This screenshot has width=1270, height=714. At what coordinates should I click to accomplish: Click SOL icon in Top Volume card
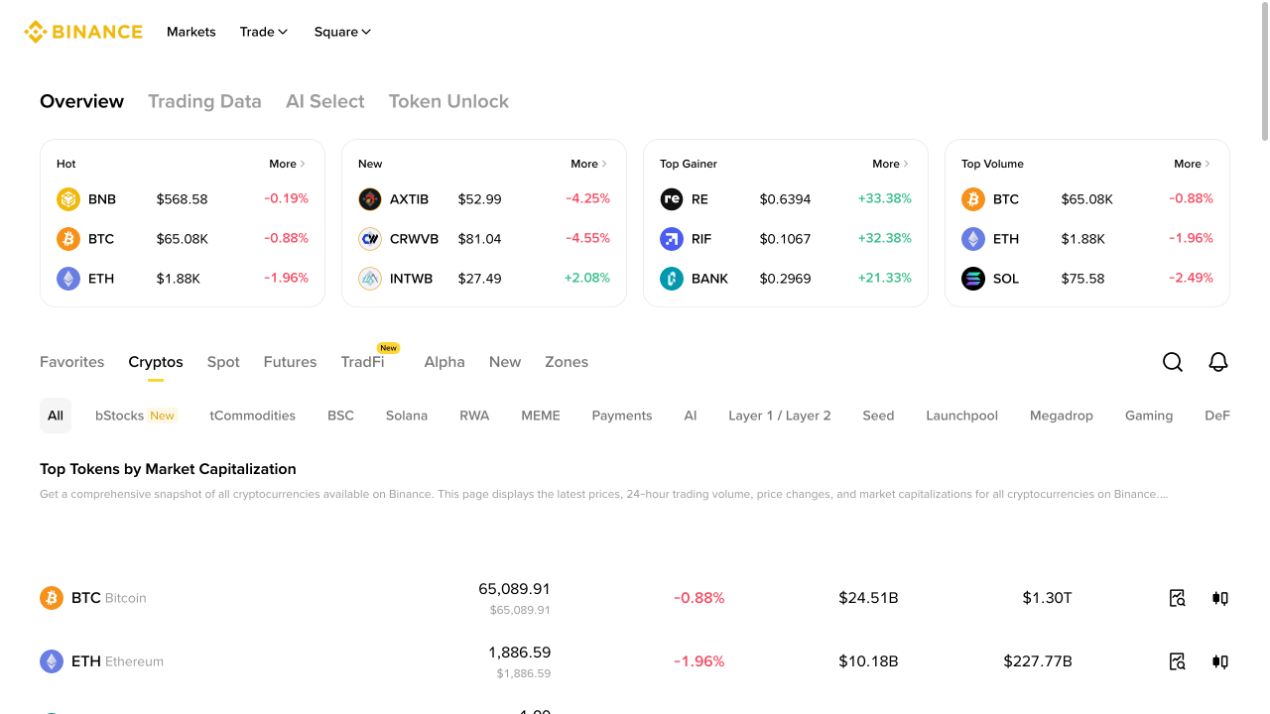973,279
